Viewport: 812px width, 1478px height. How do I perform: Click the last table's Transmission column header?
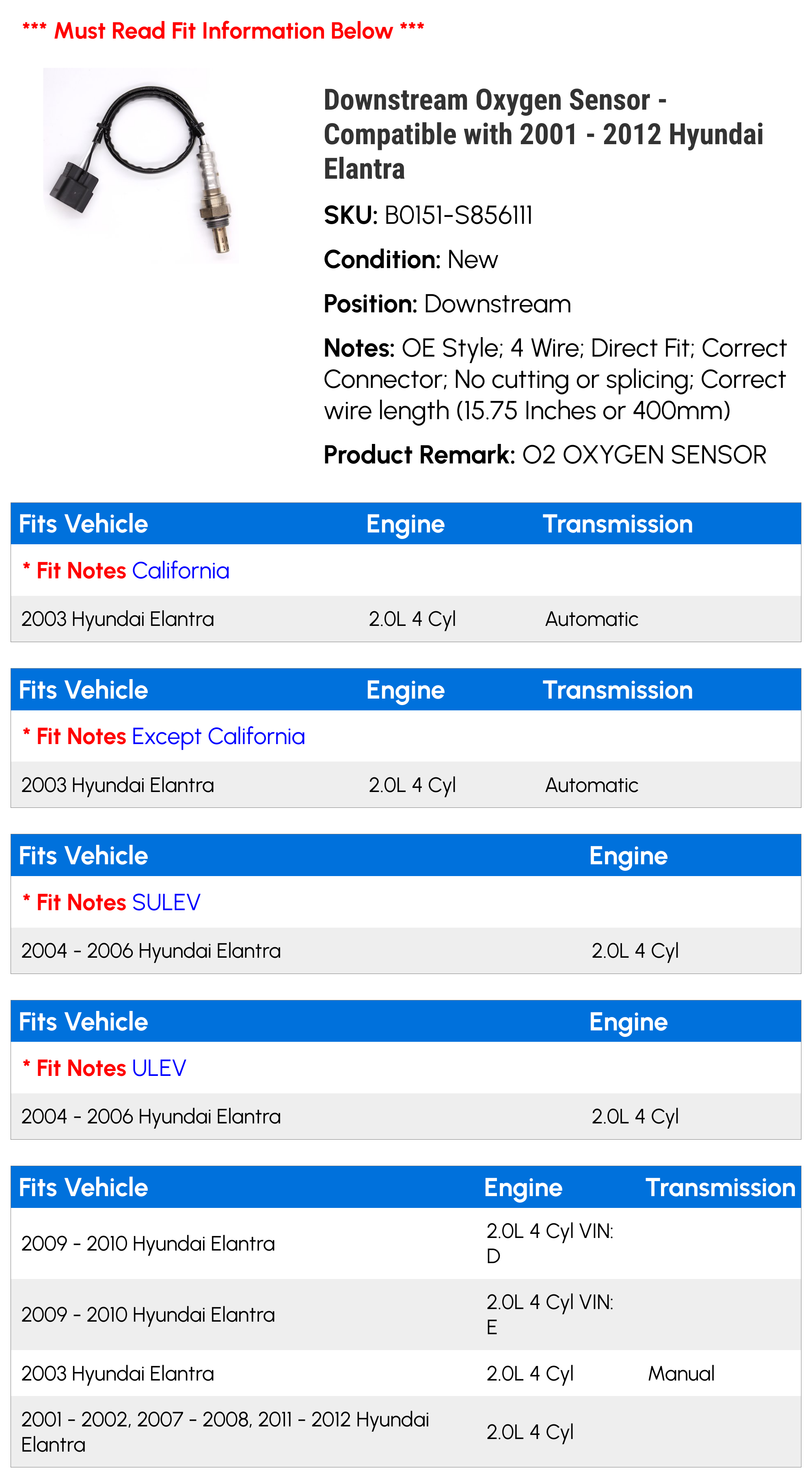click(x=721, y=1187)
